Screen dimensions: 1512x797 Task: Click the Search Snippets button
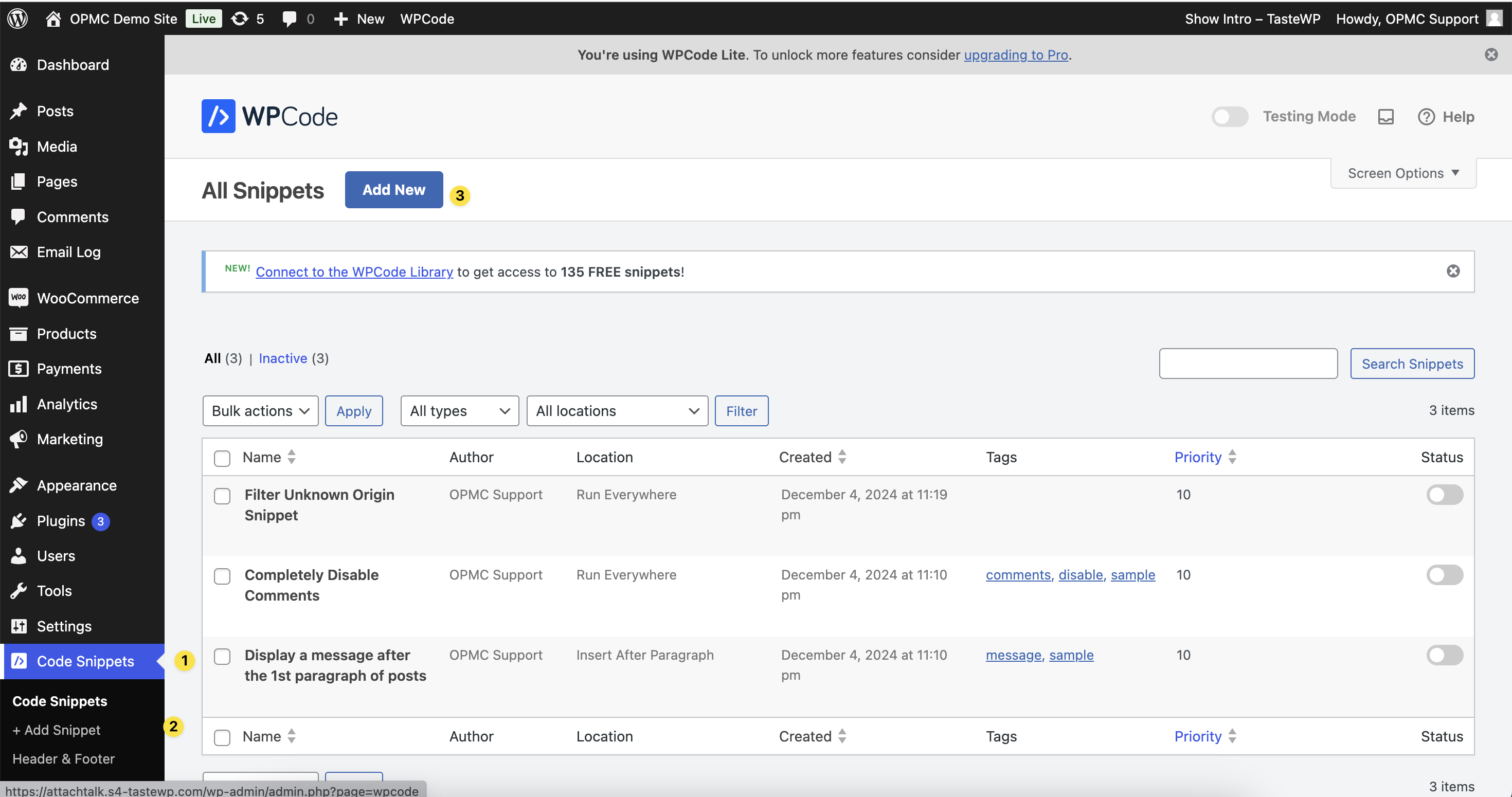[x=1412, y=364]
